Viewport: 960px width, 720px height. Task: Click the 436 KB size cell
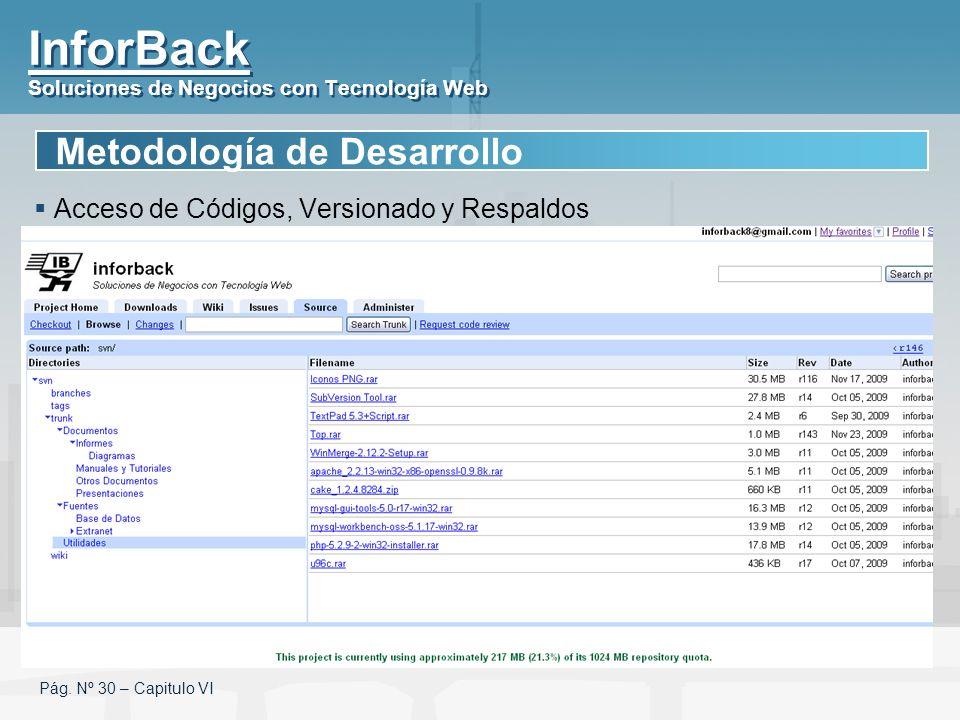click(763, 563)
